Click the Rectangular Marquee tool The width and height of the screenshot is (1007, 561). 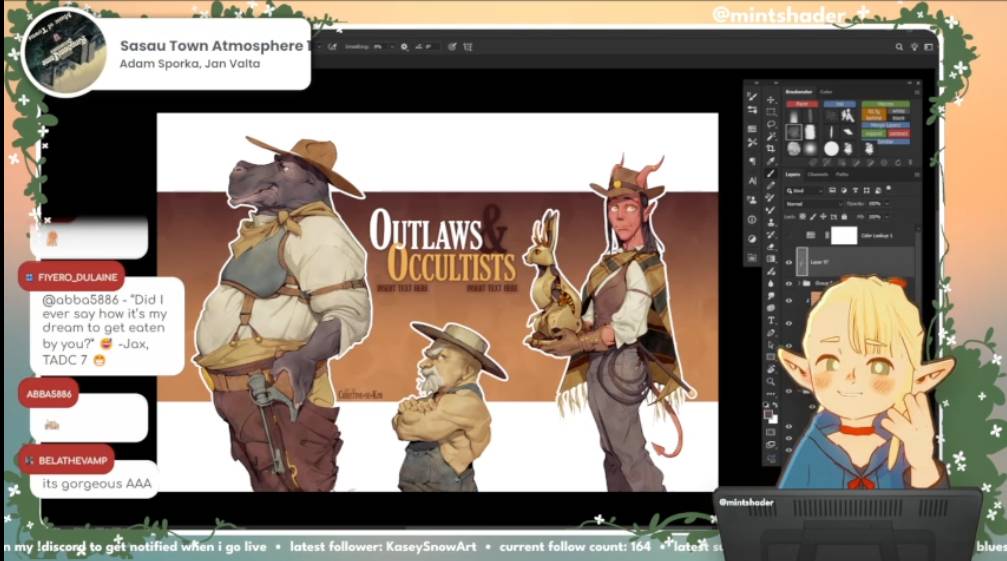pyautogui.click(x=770, y=112)
